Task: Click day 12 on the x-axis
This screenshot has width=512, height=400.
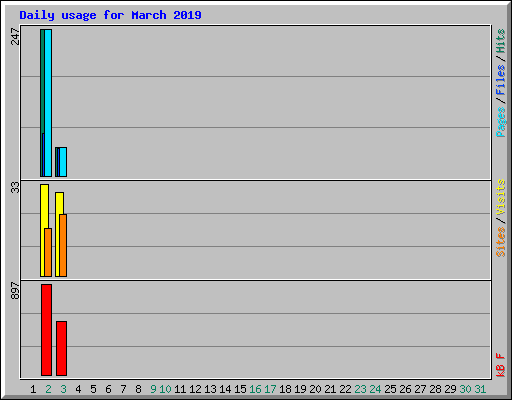Action: point(195,389)
